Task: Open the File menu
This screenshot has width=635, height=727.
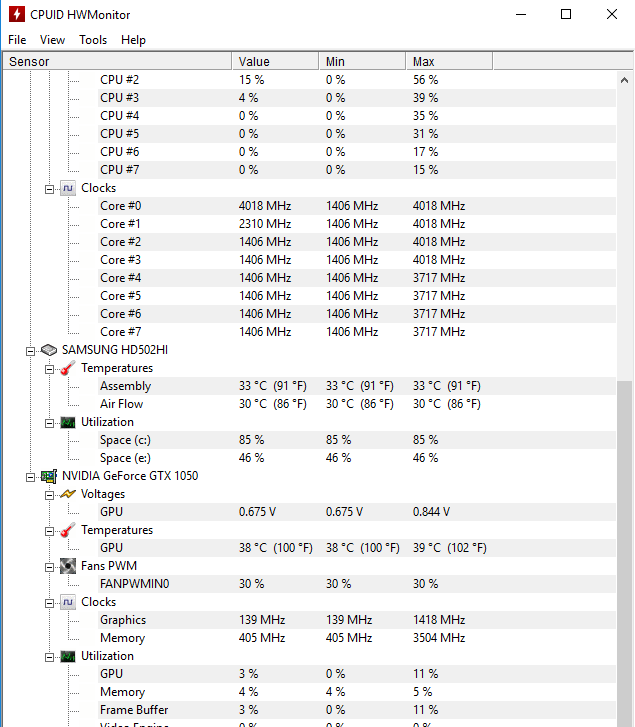Action: point(17,40)
